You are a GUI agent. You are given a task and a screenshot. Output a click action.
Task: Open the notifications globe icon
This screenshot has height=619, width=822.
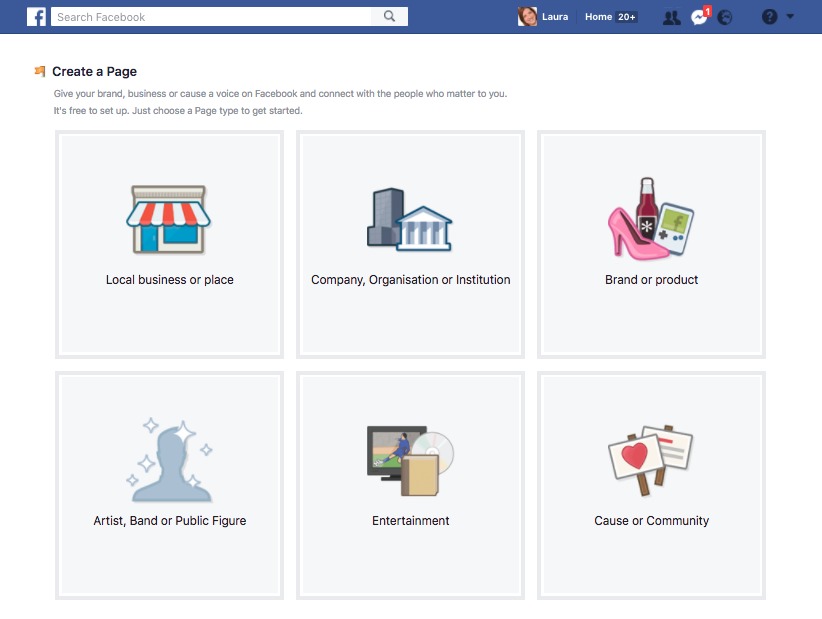tap(726, 17)
